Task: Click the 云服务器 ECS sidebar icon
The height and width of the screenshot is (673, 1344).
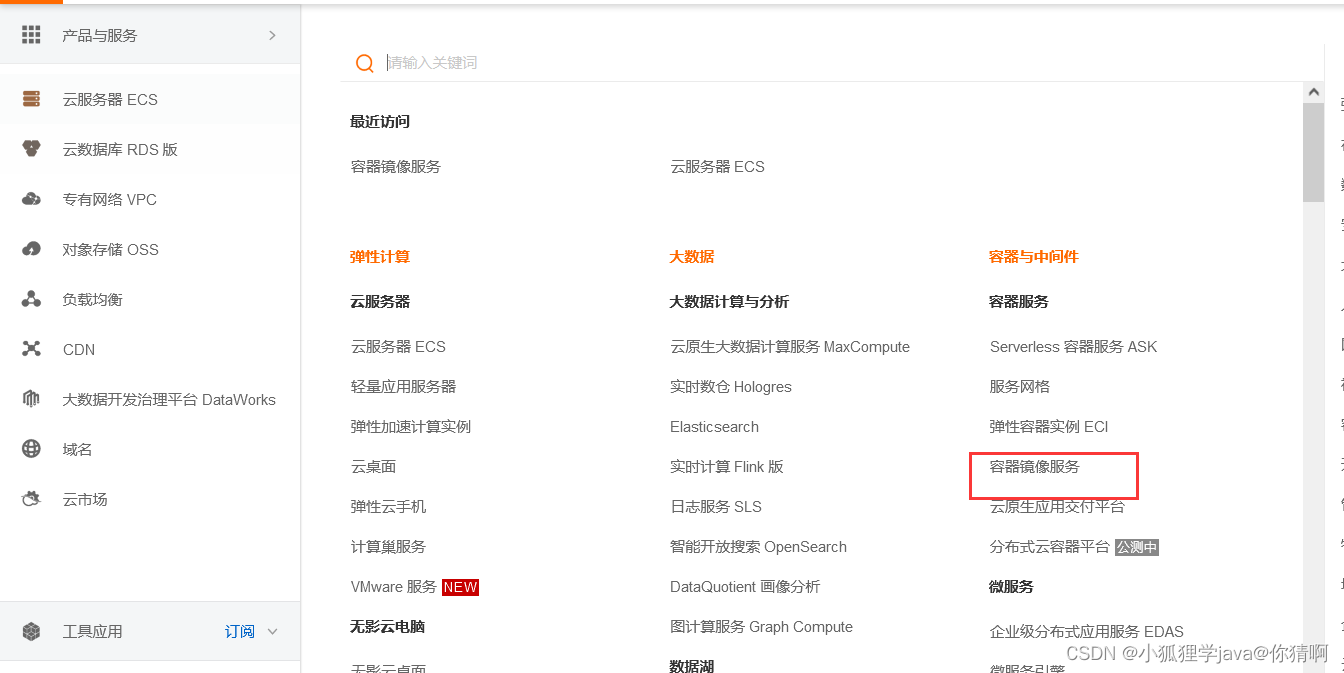Action: pyautogui.click(x=31, y=99)
